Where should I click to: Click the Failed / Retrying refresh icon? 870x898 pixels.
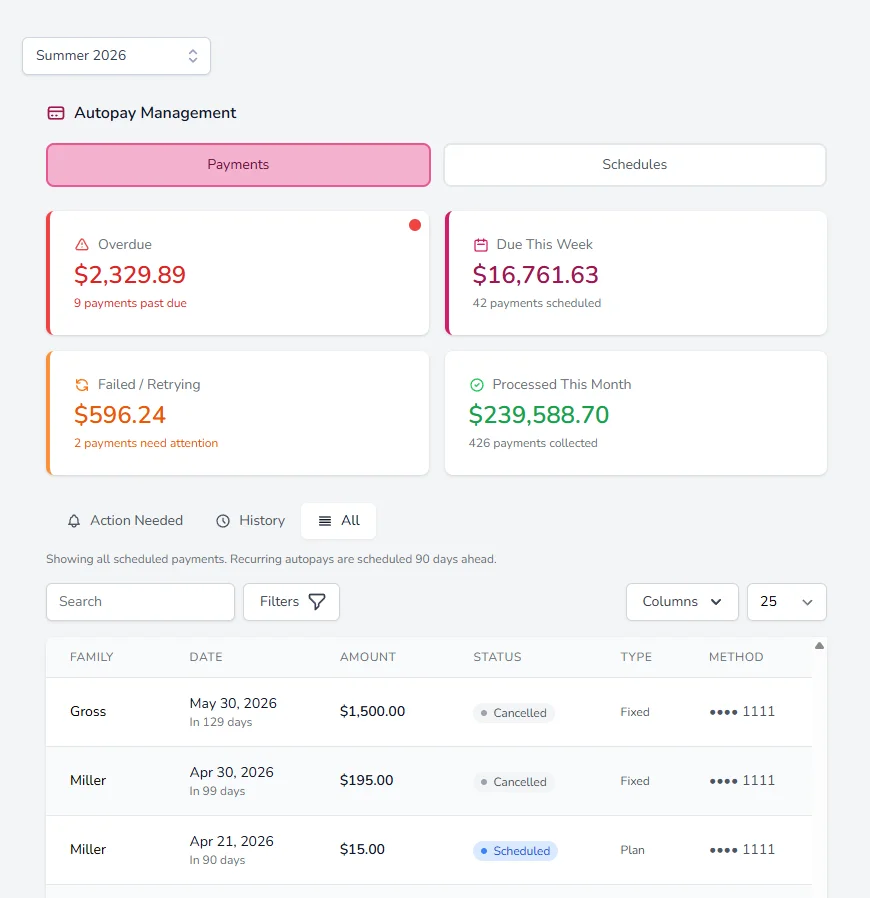(82, 385)
